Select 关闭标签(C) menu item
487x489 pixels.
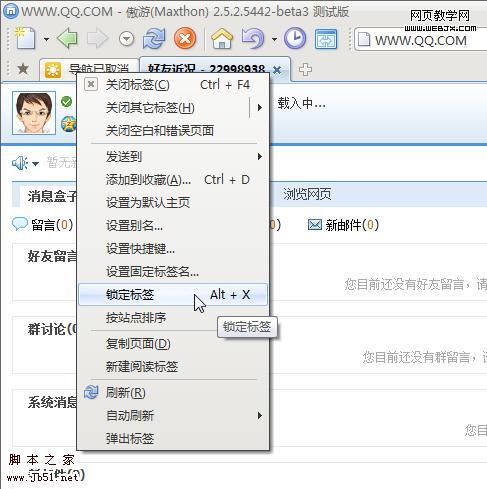point(173,85)
